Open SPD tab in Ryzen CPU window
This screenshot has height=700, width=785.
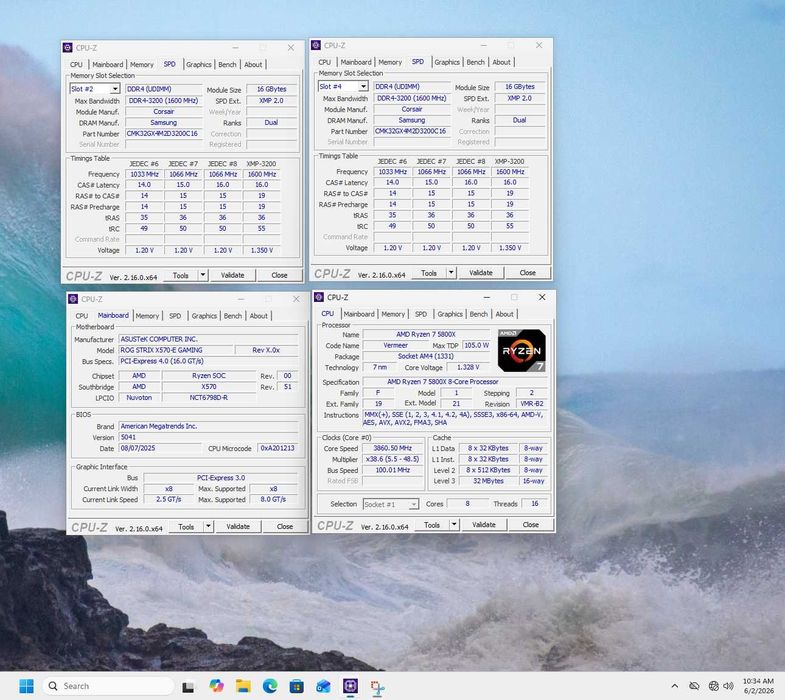(421, 314)
